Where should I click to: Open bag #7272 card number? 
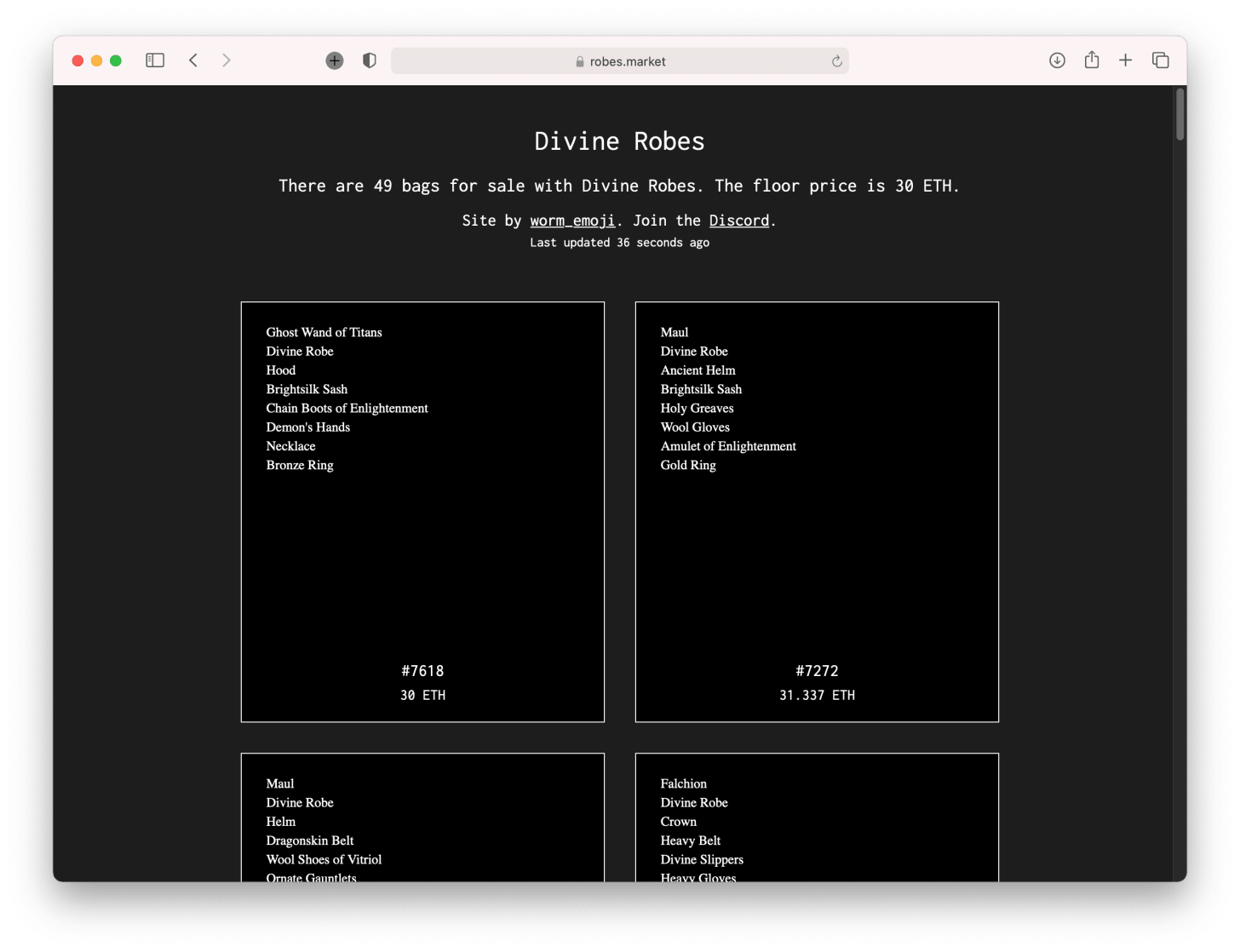[817, 671]
